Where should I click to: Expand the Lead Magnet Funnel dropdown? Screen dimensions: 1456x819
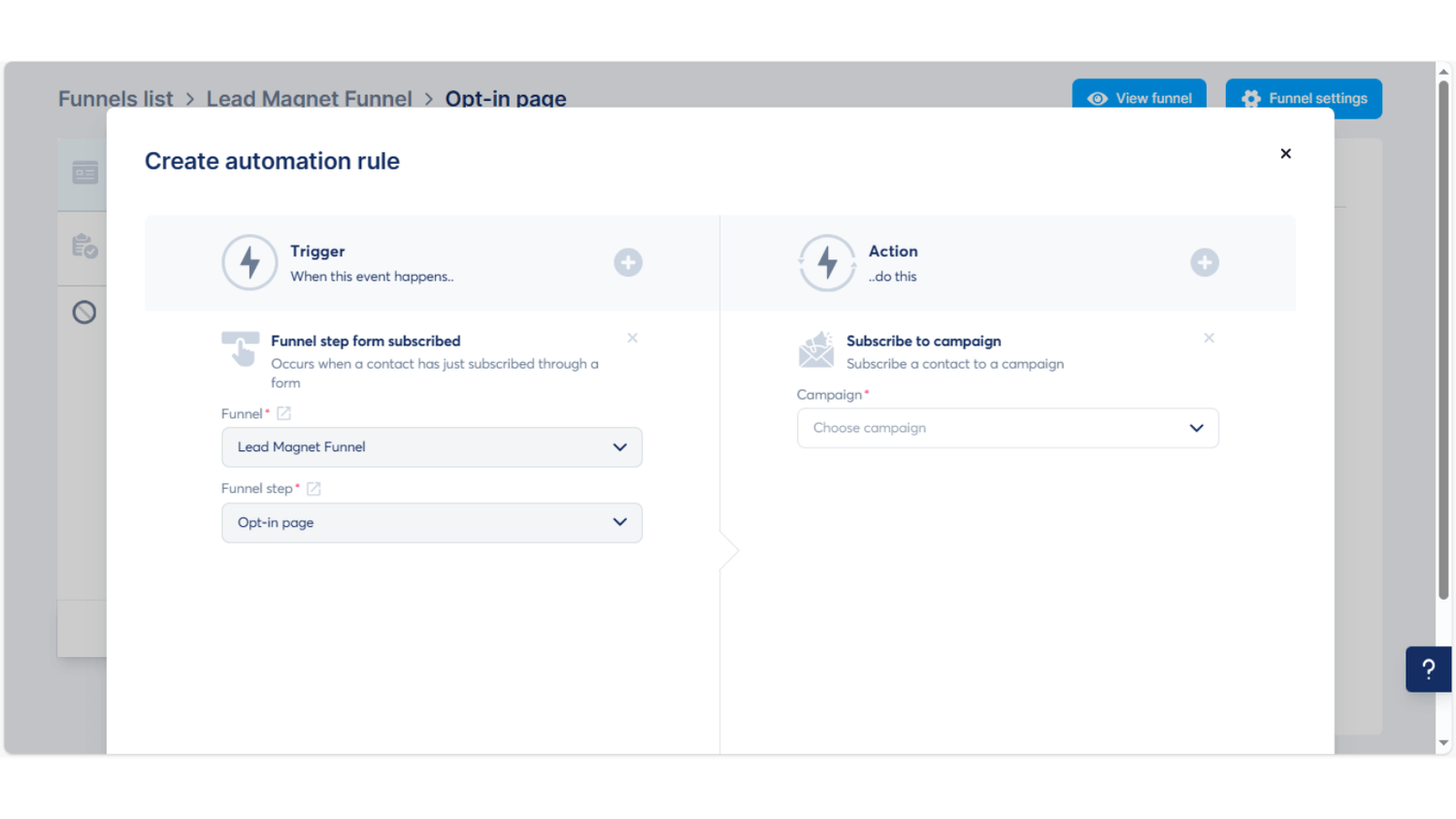tap(431, 447)
